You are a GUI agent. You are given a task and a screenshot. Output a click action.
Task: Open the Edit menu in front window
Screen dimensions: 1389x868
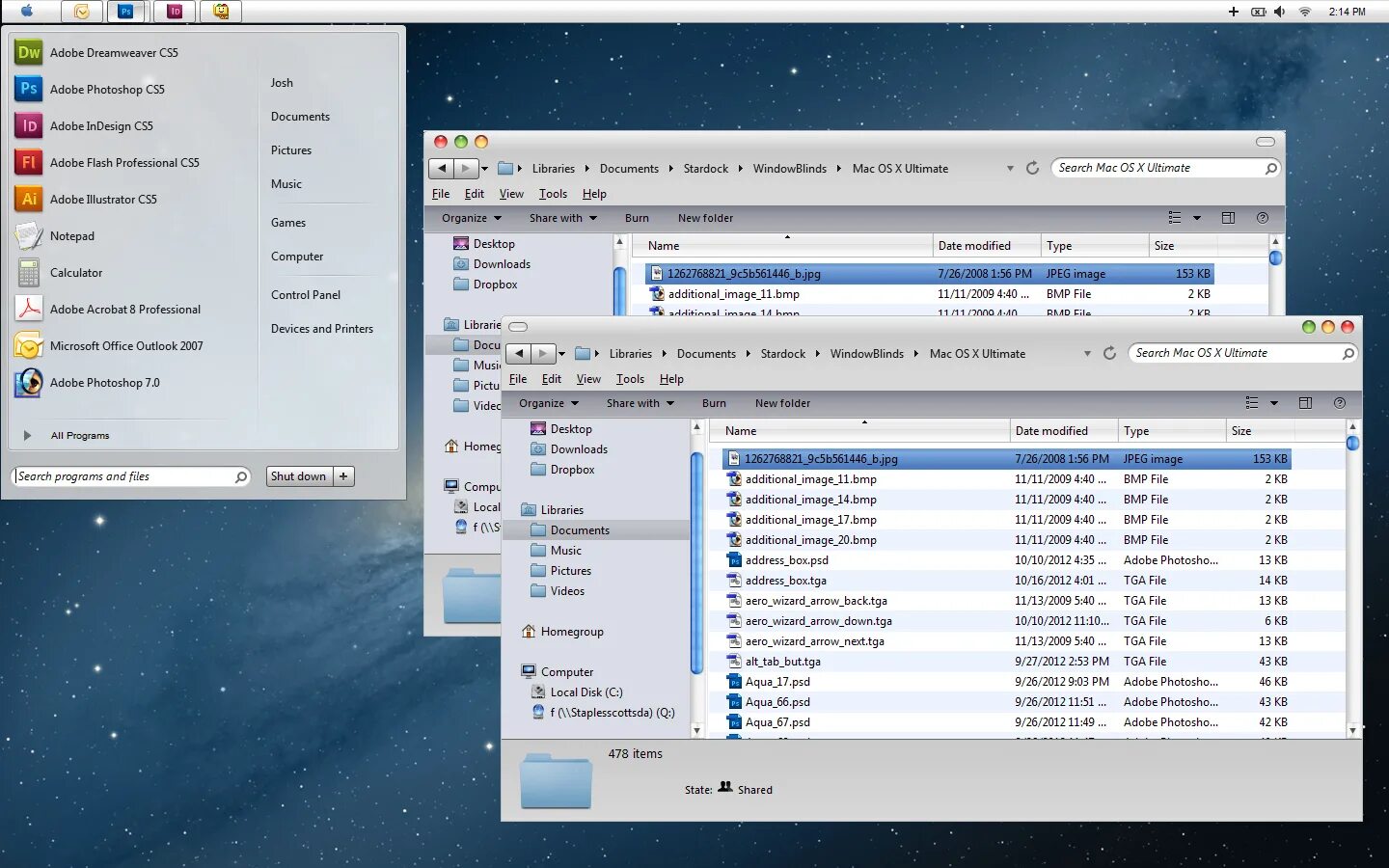[x=552, y=379]
